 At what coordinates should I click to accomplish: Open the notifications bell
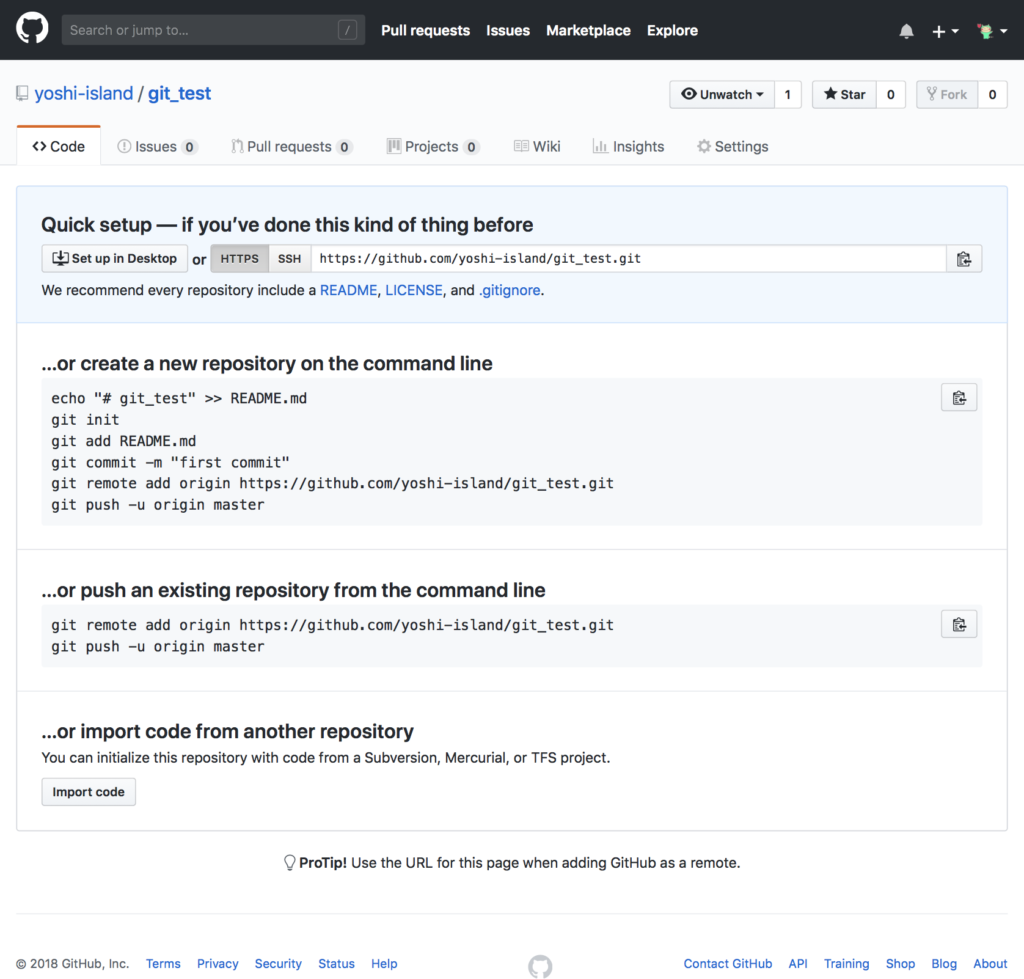click(x=906, y=31)
